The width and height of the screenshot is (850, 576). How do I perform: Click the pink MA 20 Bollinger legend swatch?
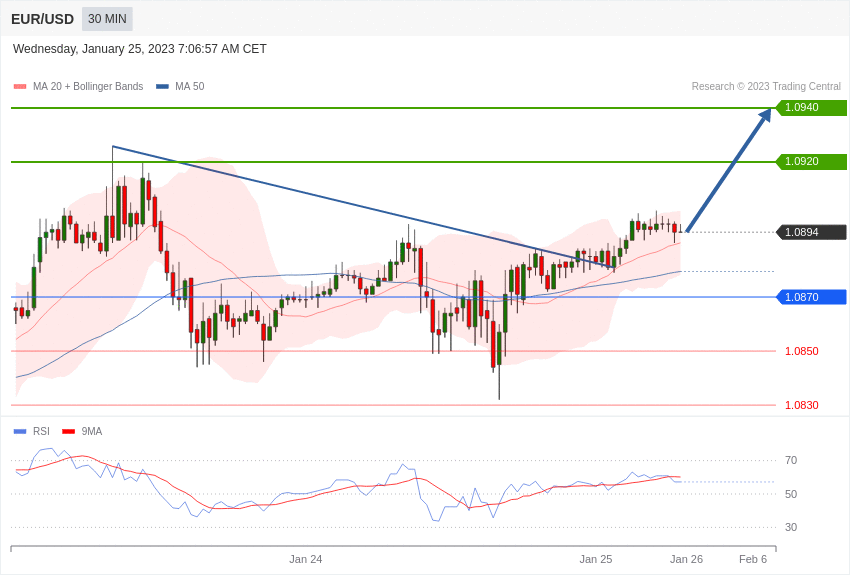20,87
